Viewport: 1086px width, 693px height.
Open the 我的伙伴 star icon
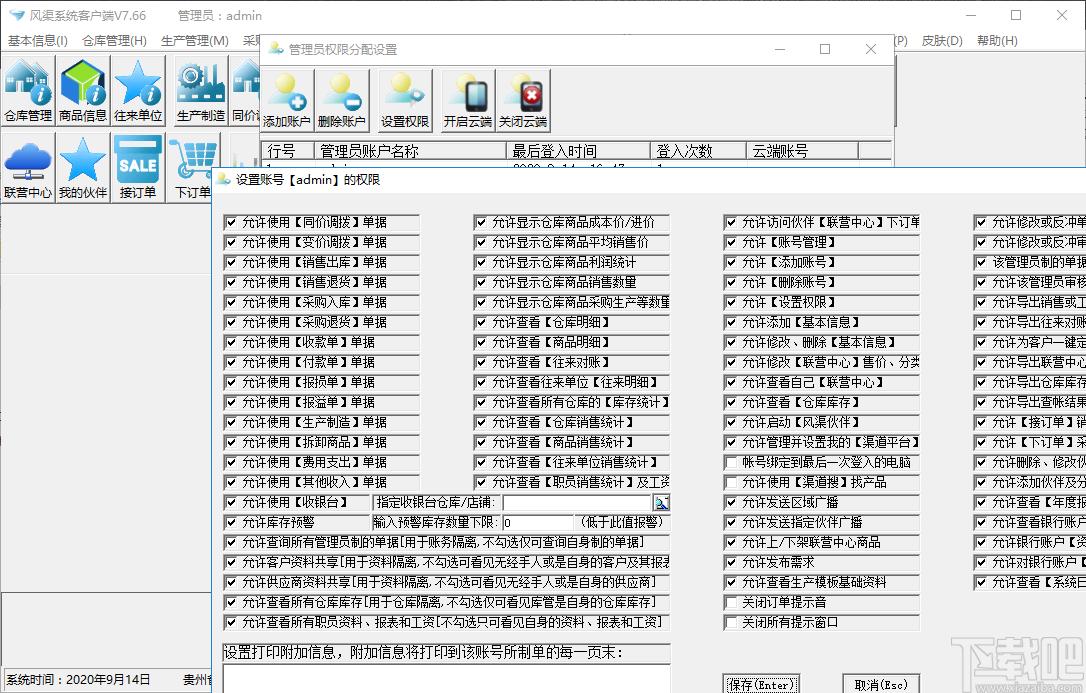click(82, 168)
